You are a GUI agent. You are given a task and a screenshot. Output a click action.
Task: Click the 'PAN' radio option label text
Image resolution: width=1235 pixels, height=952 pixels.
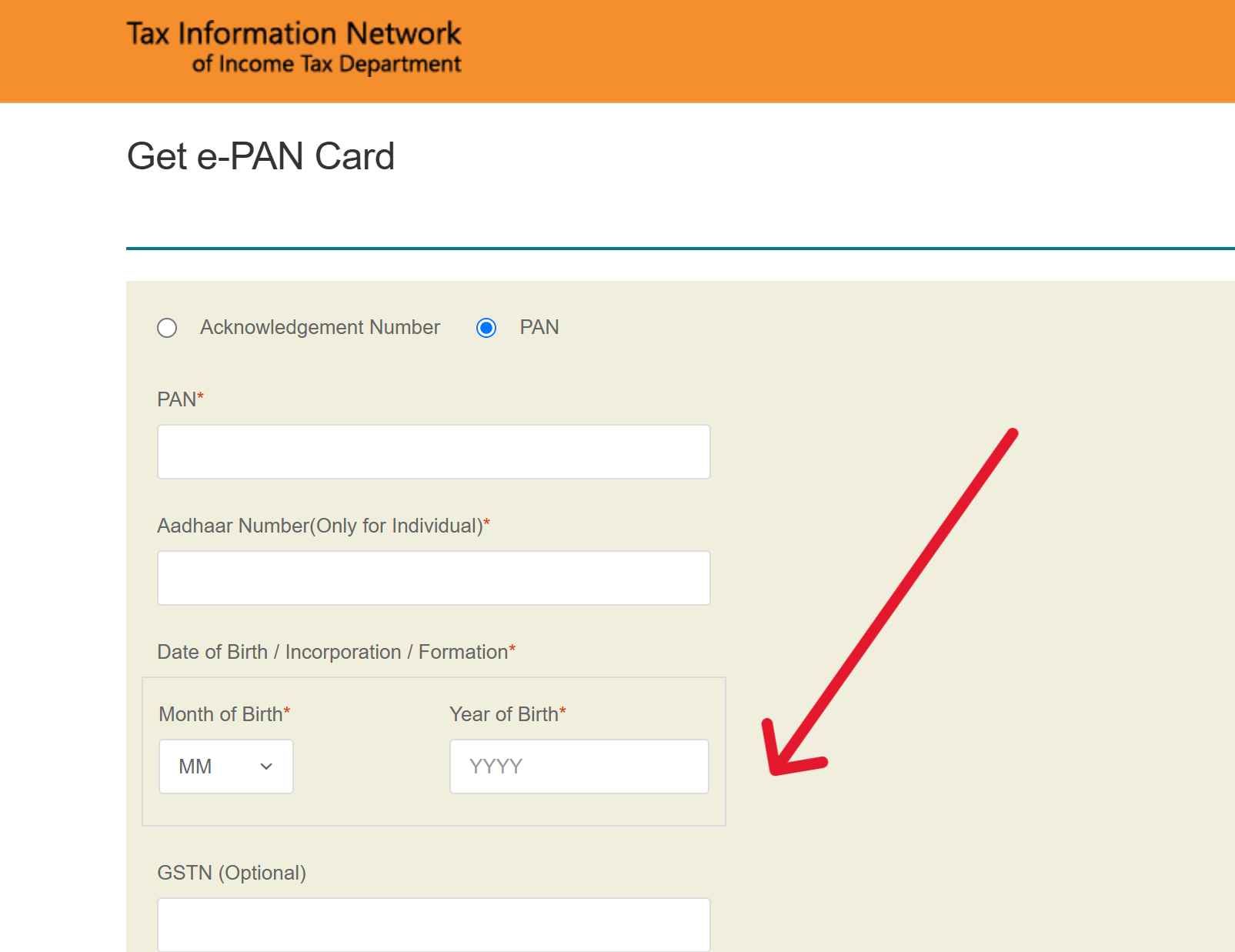click(x=539, y=327)
